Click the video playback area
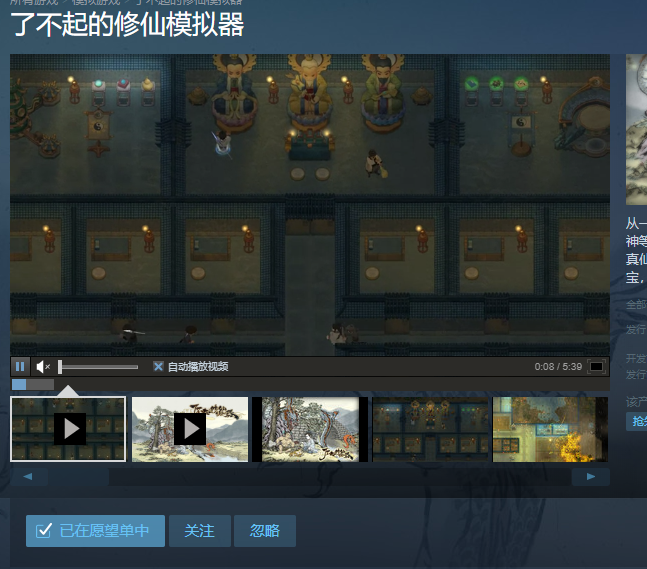This screenshot has height=569, width=647. [310, 205]
